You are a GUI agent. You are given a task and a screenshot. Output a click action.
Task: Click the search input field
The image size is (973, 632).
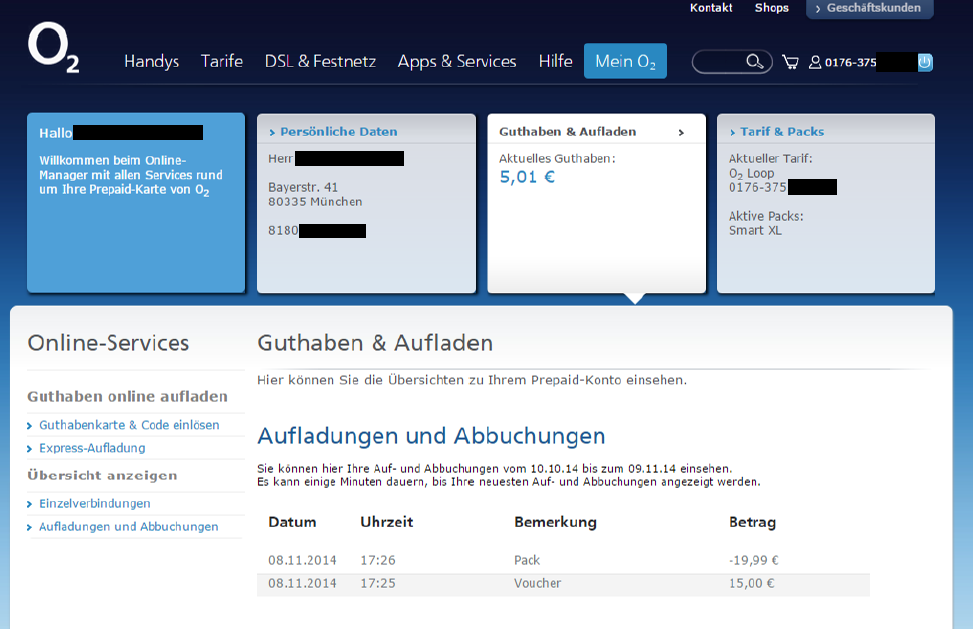coord(732,61)
